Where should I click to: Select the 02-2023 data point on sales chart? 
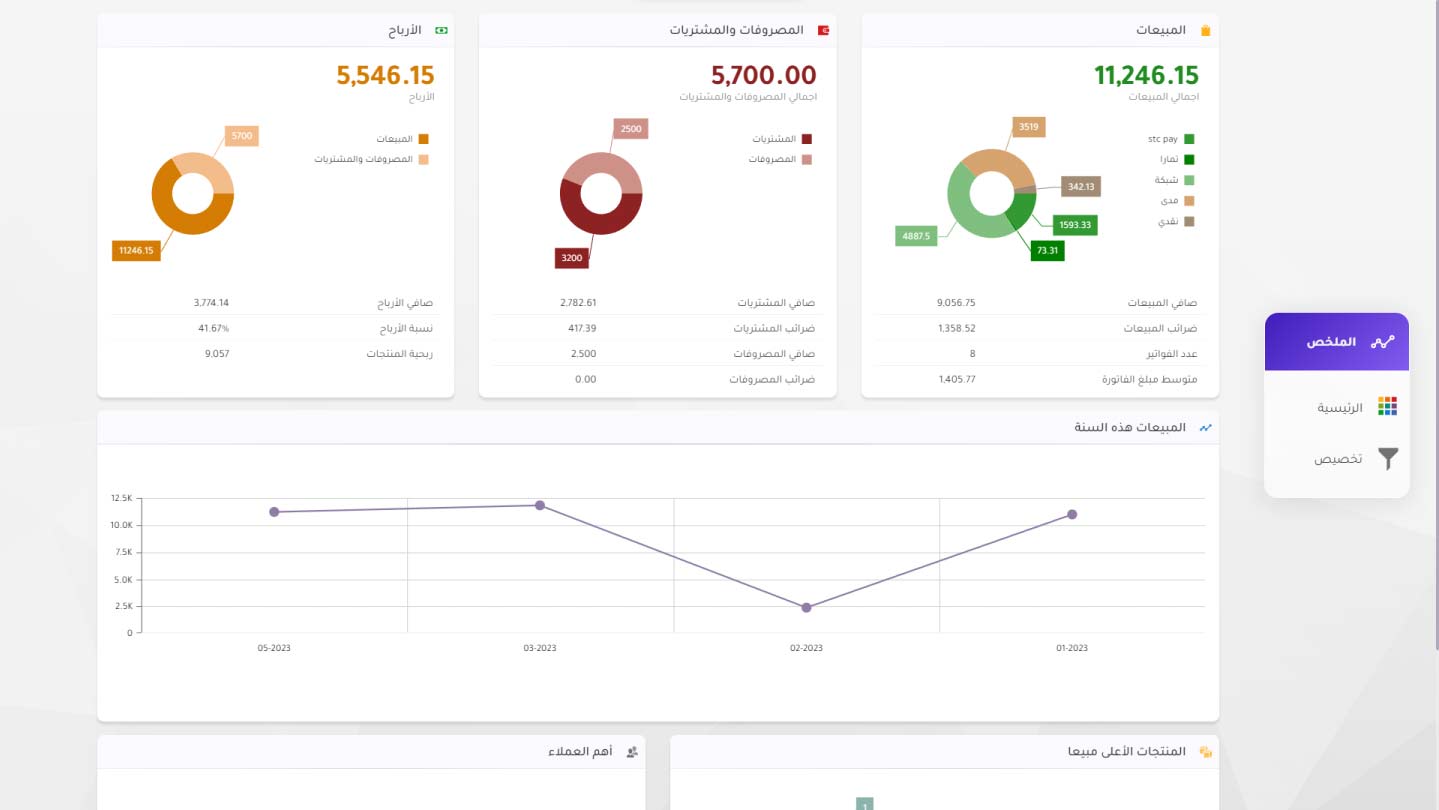(806, 607)
